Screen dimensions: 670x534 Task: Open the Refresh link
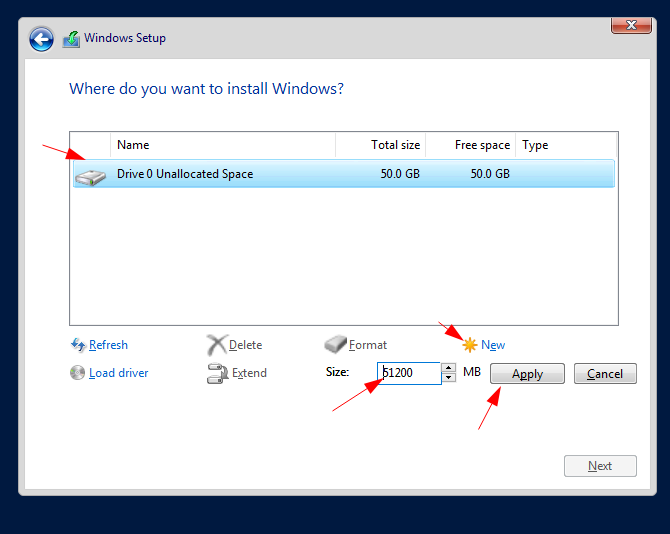pos(108,345)
